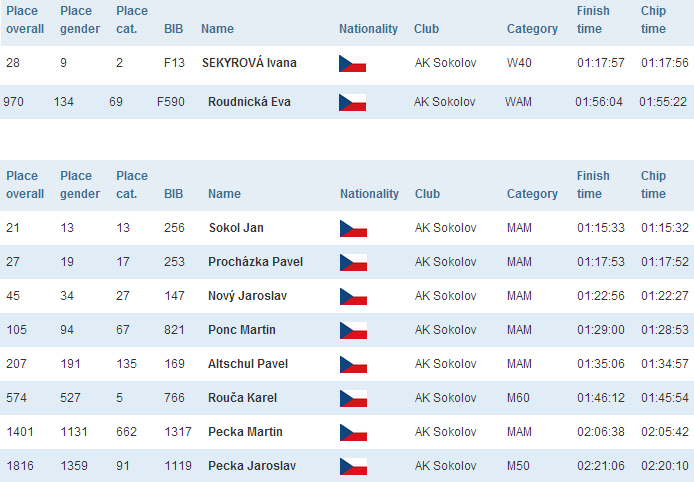
Task: Select runner name Pecka Jaroslav
Action: point(252,466)
